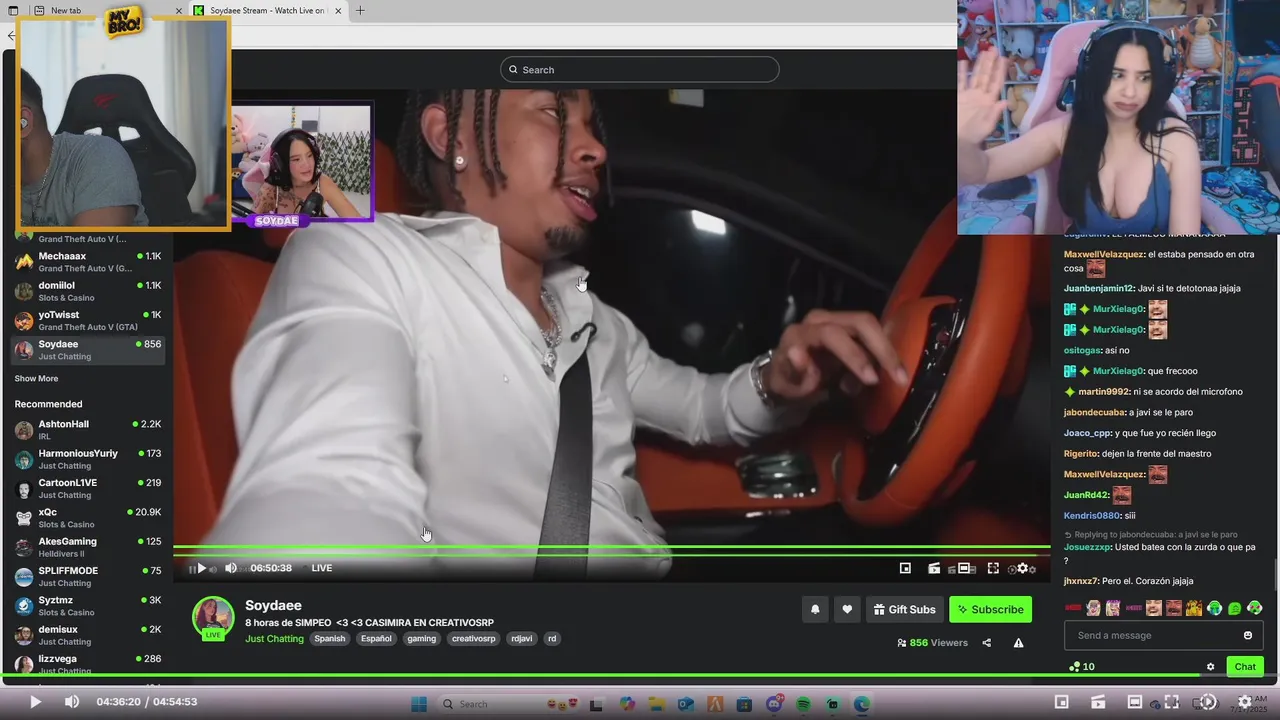Open Mechaaax channel in sidebar
Screen dimensions: 1280x720
point(87,262)
